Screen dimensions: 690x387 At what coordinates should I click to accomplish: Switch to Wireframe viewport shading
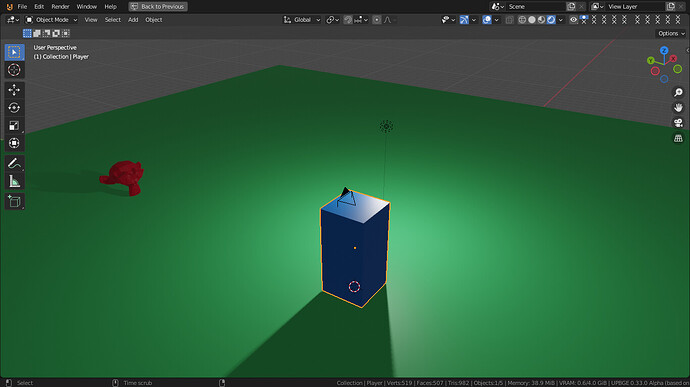pos(522,20)
